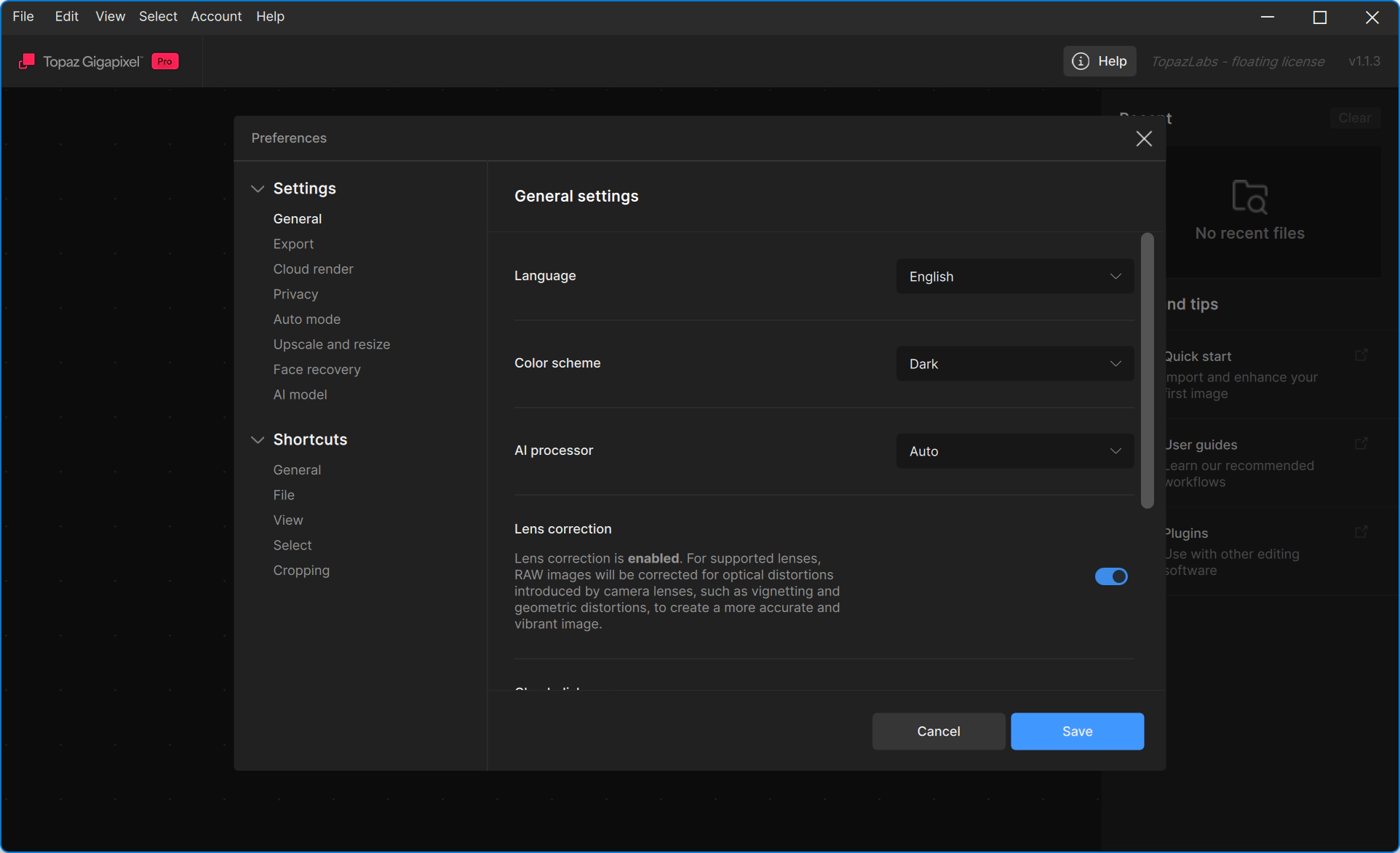Click the no recent files folder icon
The image size is (1400, 853).
1249,197
